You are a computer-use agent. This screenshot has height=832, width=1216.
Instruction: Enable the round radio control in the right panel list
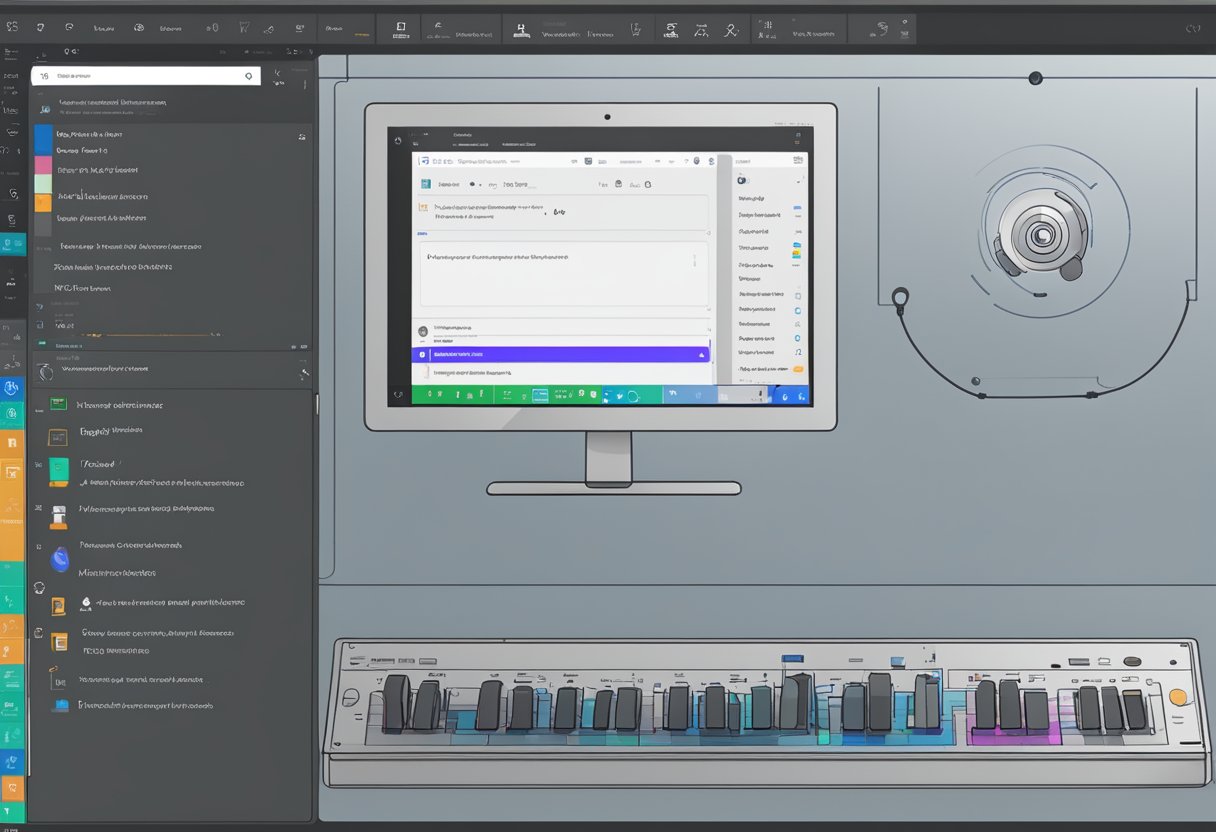(796, 309)
